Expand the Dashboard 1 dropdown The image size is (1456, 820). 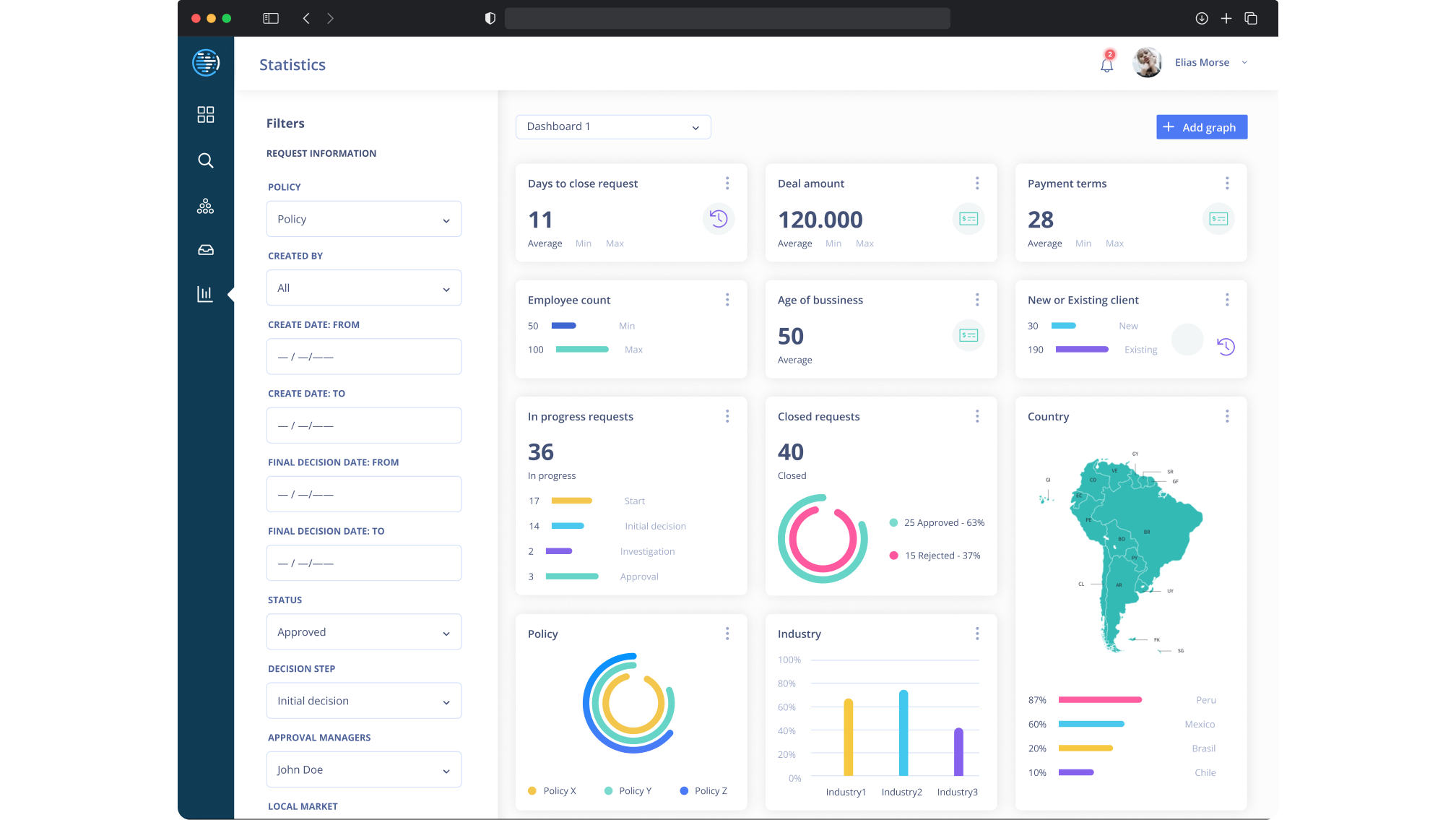(x=613, y=127)
